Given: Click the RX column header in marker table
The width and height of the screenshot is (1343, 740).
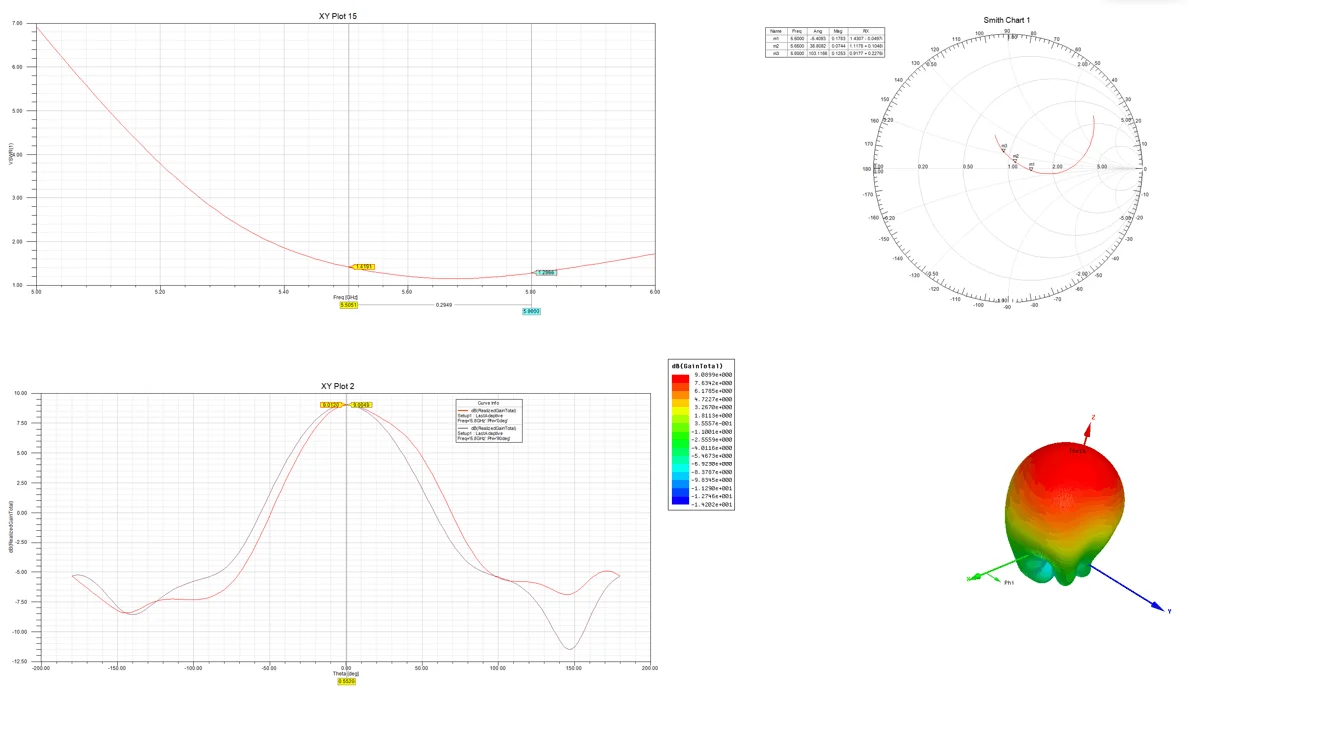Looking at the screenshot, I should tap(866, 32).
